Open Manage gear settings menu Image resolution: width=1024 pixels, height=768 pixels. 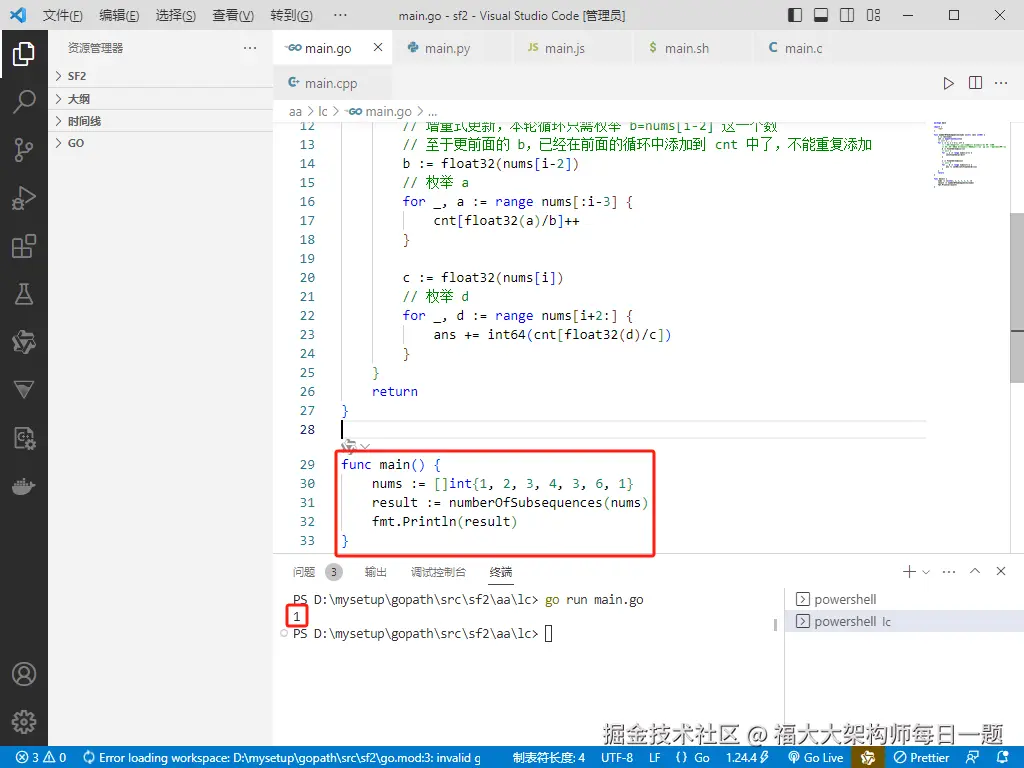(x=24, y=722)
